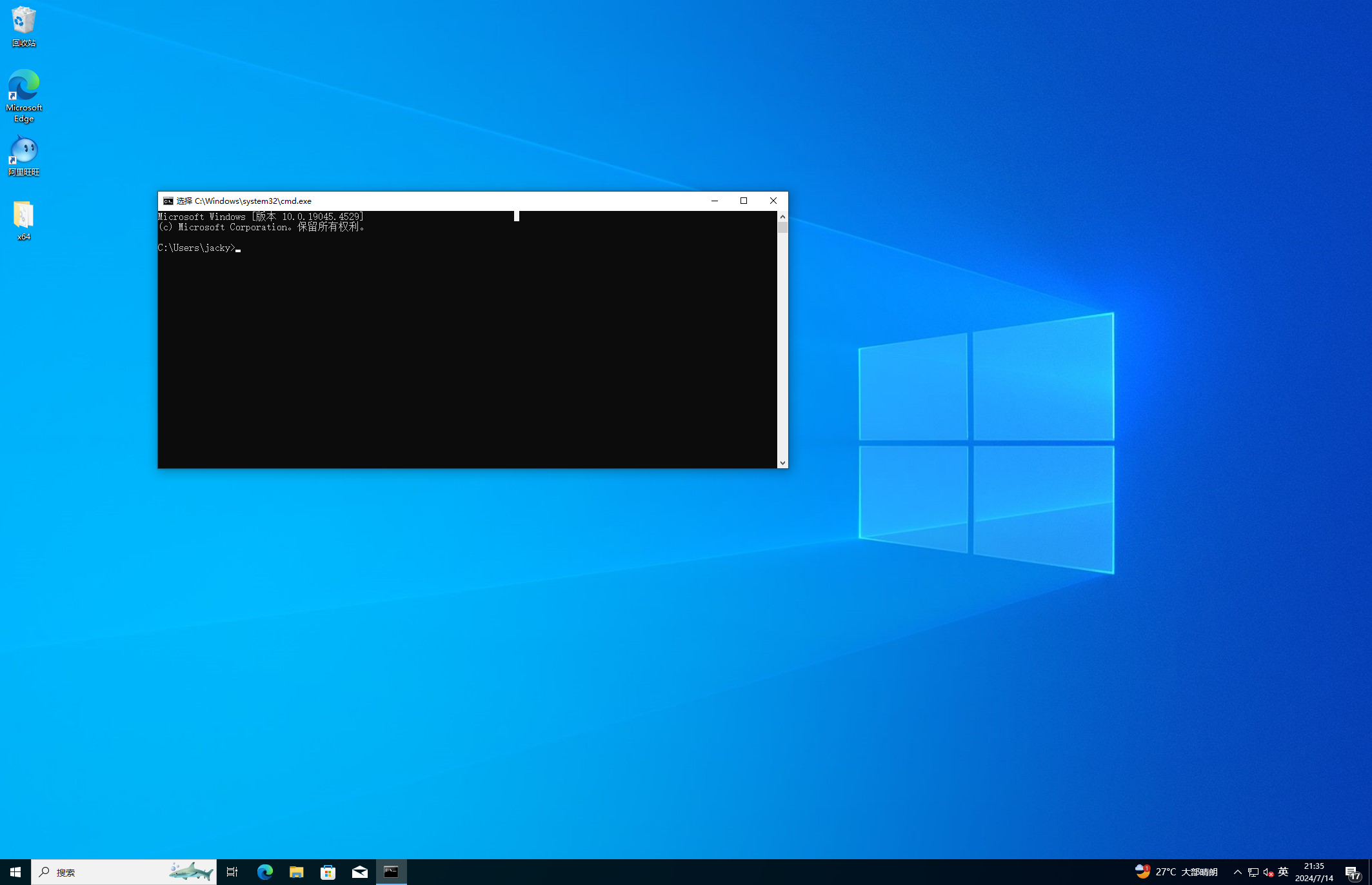The image size is (1372, 885).
Task: Click the muted volume tray icon
Action: 1268,872
